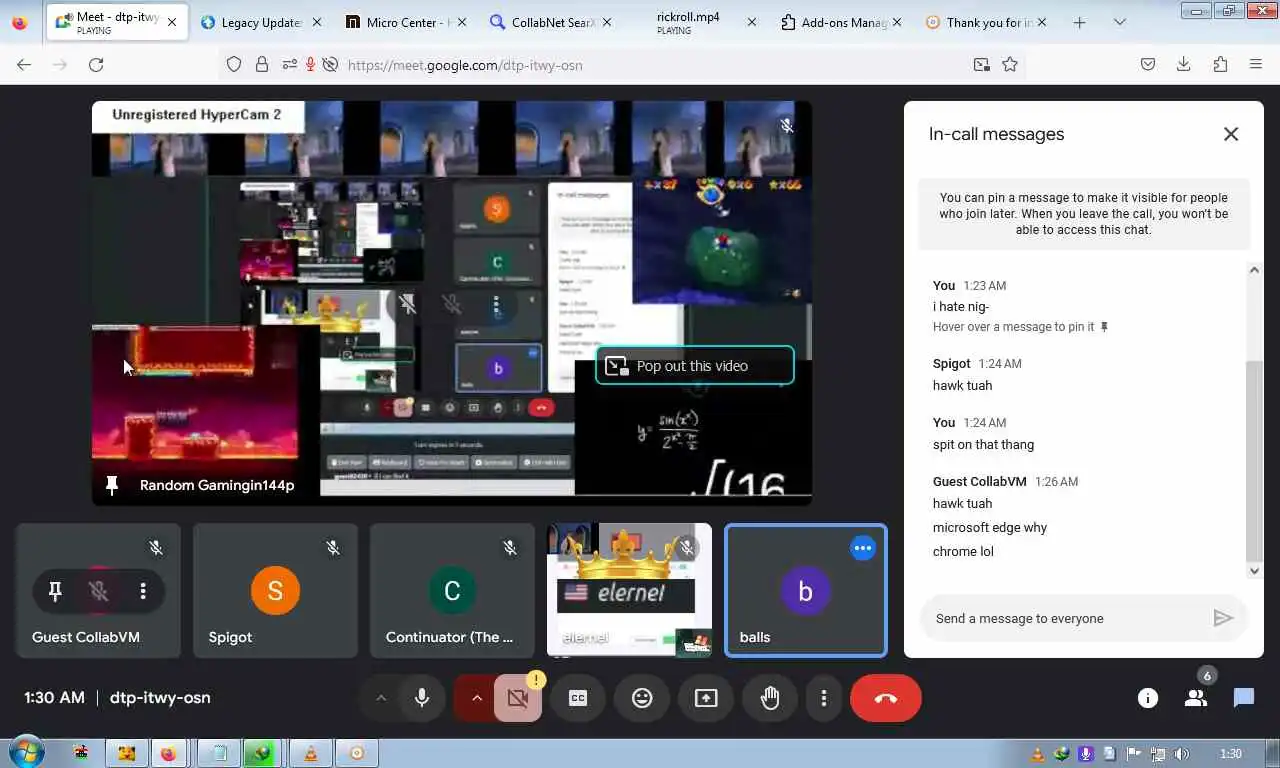Click the VLC cone in the taskbar
The height and width of the screenshot is (768, 1280).
(x=310, y=753)
